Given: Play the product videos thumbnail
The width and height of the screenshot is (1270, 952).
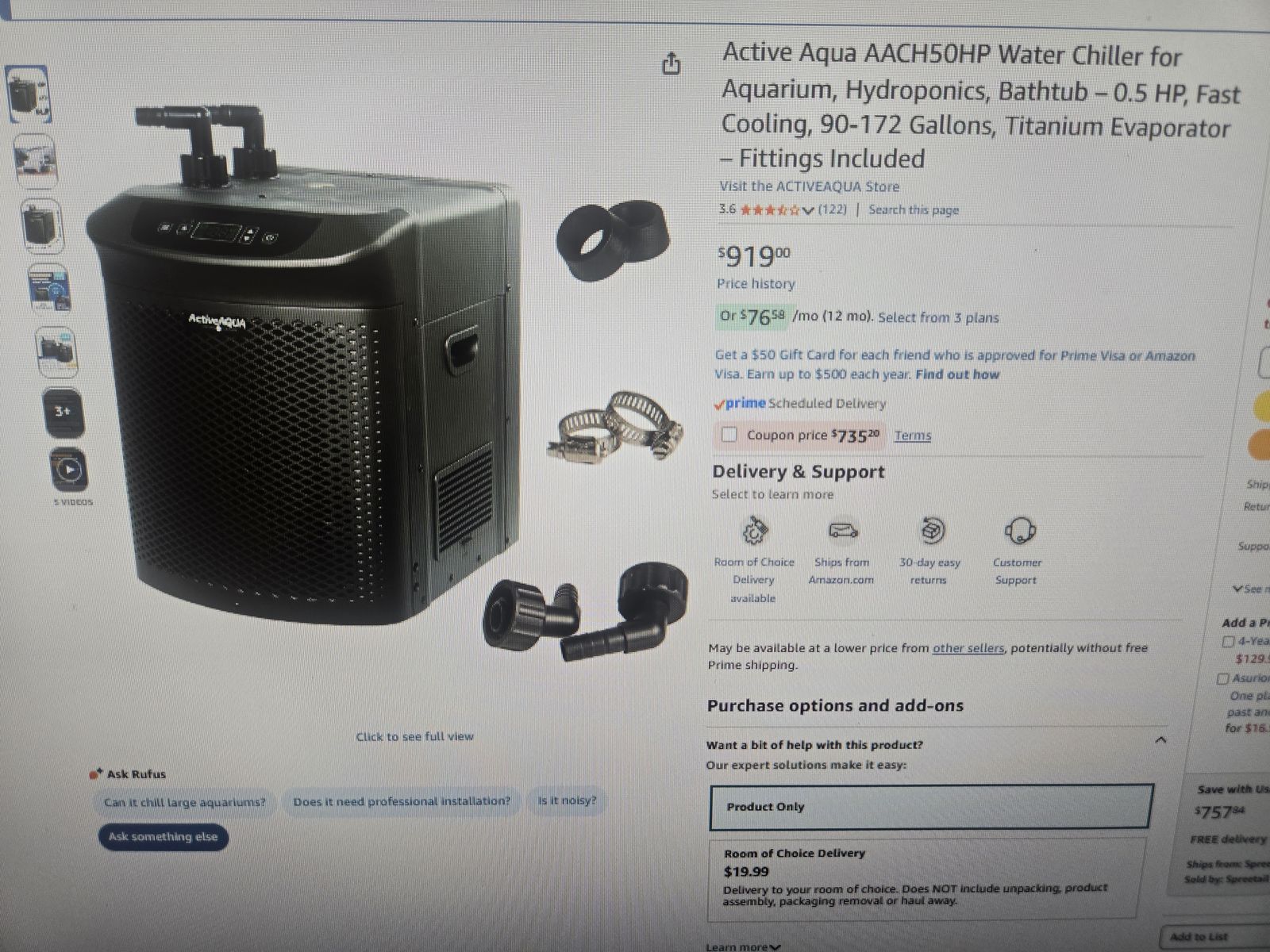Looking at the screenshot, I should point(69,470).
